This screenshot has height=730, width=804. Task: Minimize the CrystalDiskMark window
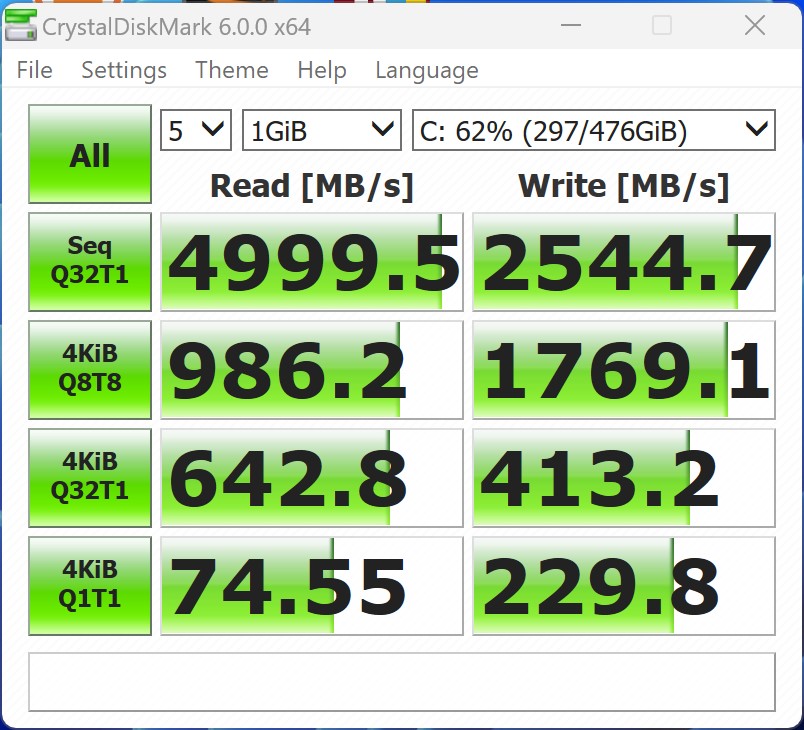(571, 25)
